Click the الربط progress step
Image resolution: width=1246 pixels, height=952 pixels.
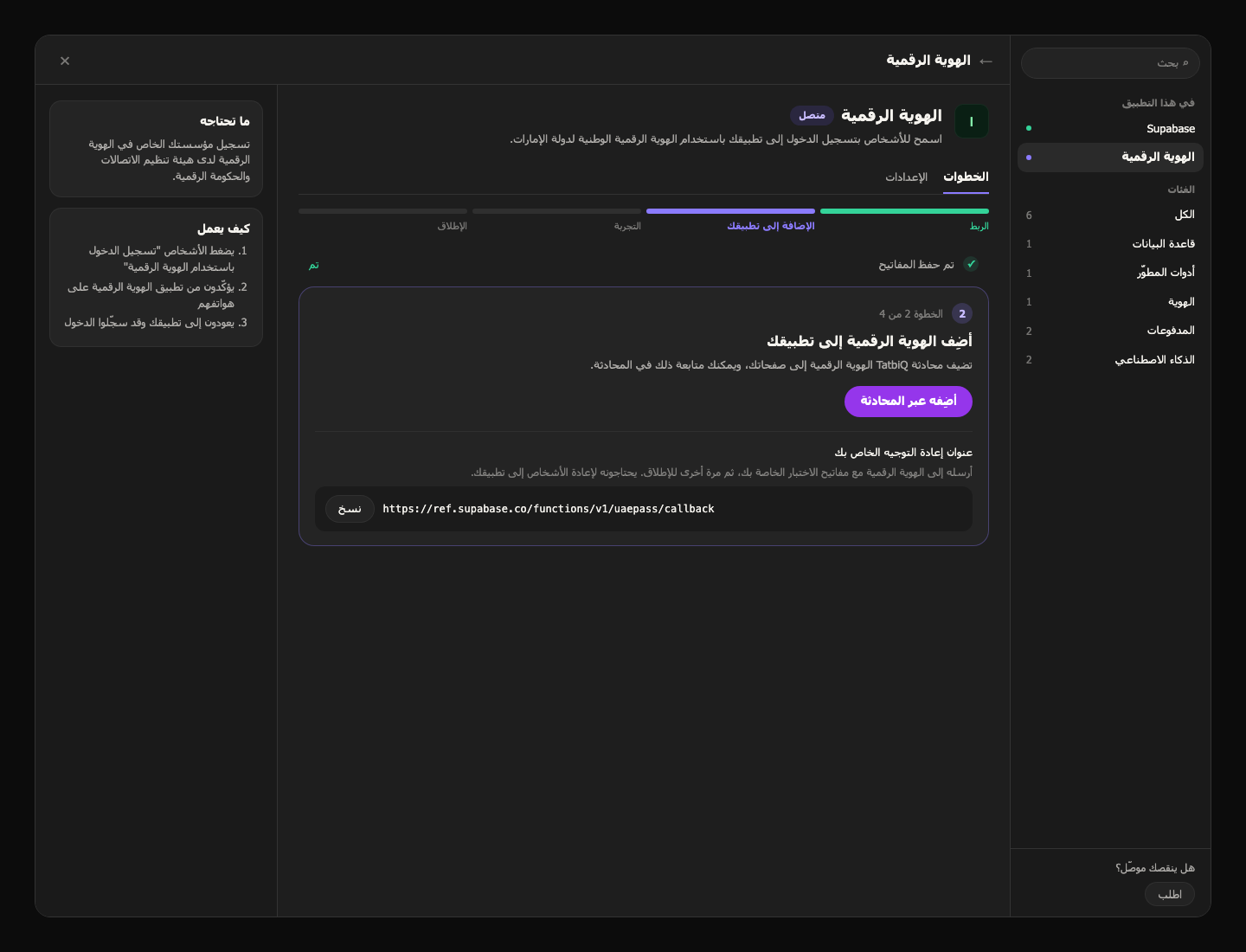point(904,220)
